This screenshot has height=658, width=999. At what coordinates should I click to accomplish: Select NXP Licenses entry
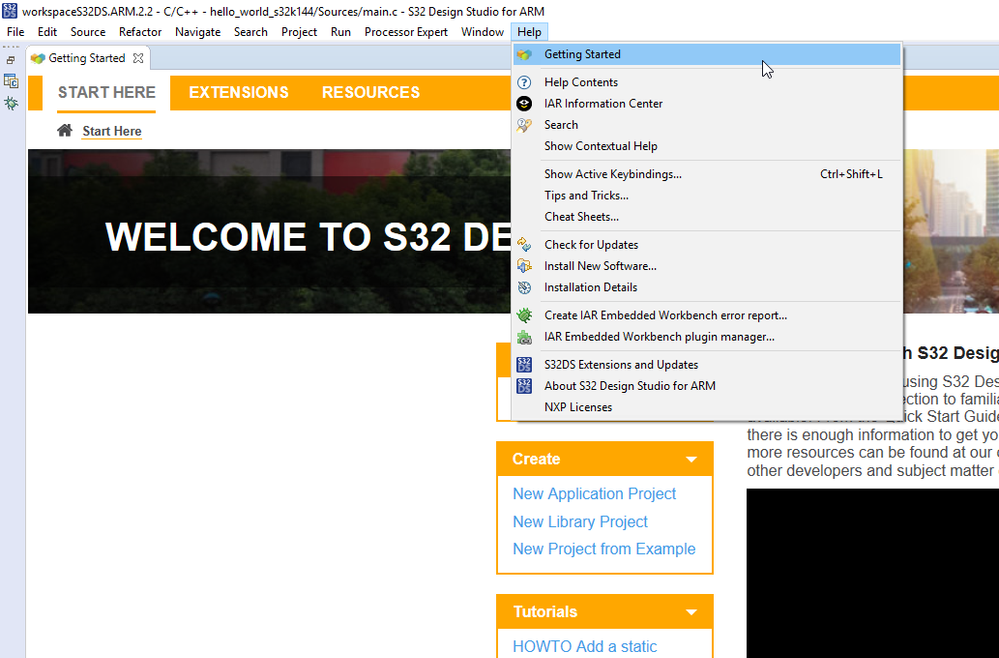coord(707,407)
